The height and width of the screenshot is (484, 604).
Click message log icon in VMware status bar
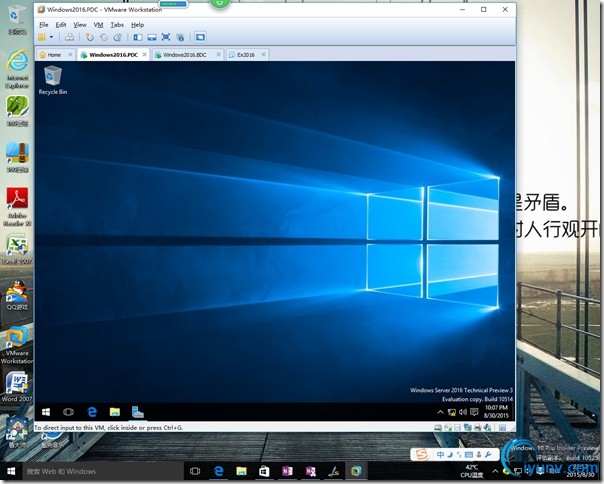click(x=502, y=427)
